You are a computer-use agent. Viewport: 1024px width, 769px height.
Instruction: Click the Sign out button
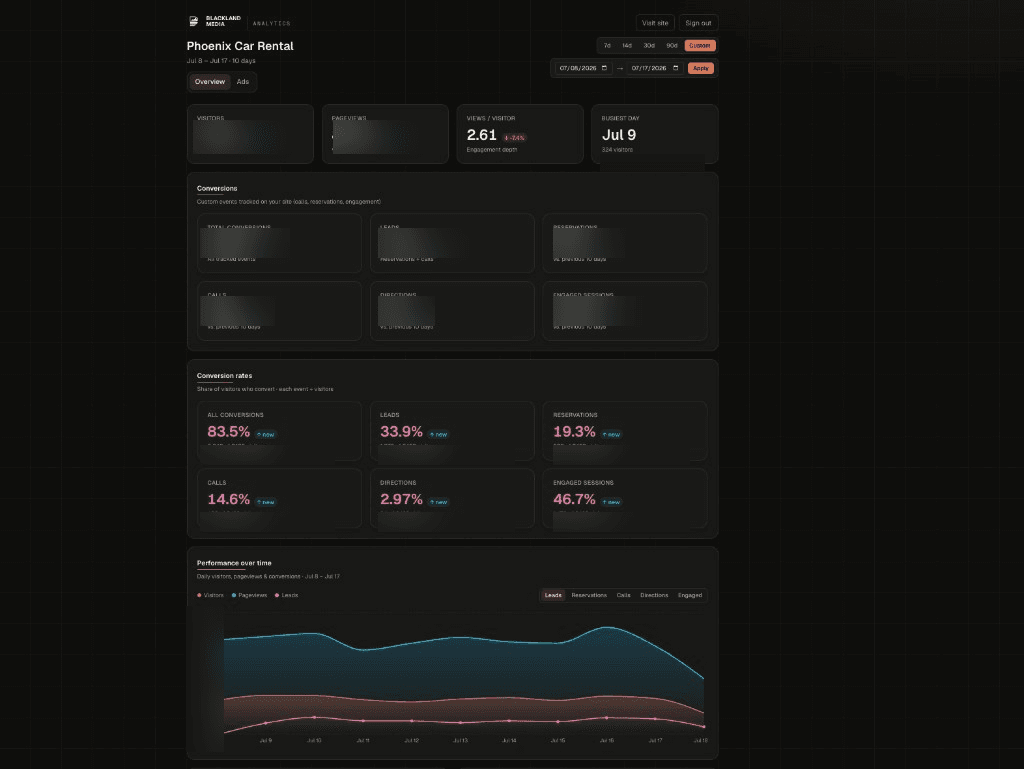click(698, 23)
